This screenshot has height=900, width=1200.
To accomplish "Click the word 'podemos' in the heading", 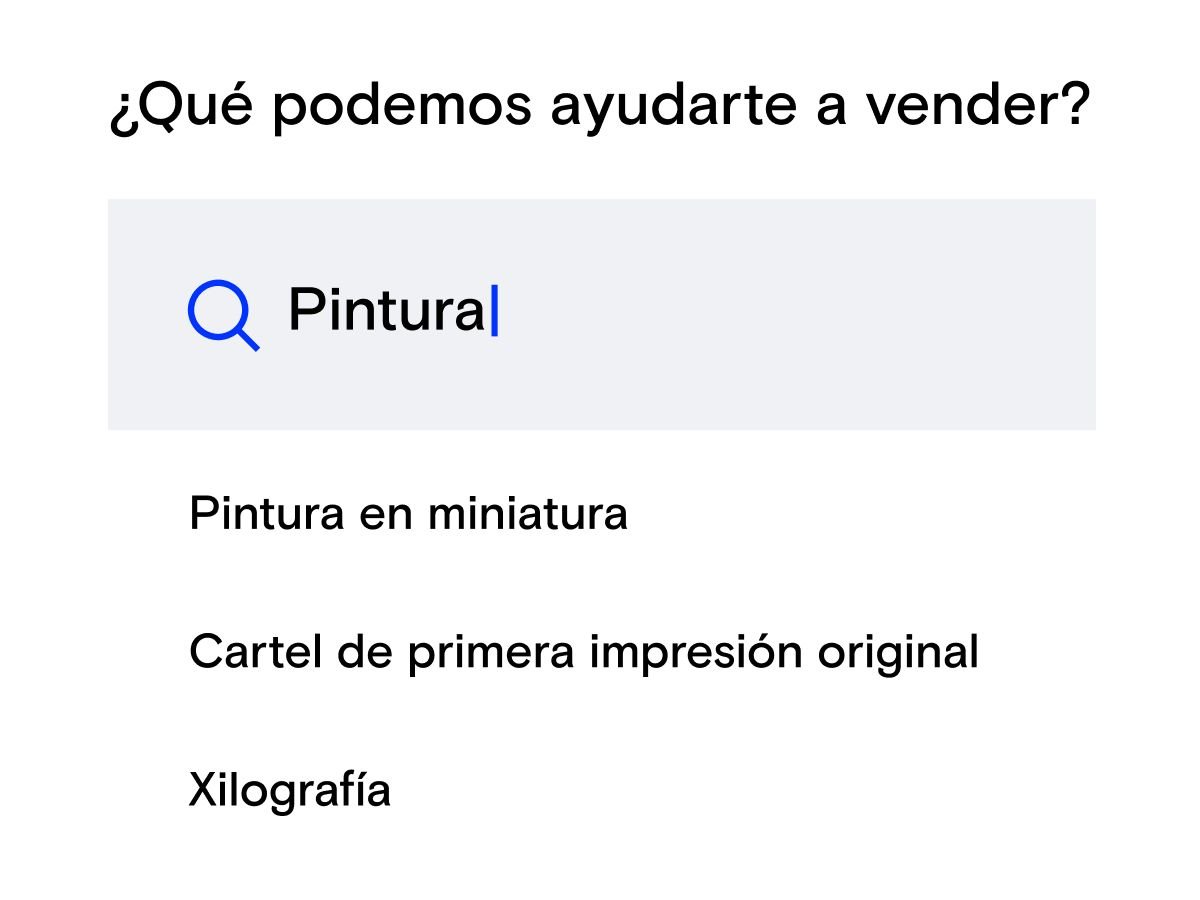I will click(401, 107).
